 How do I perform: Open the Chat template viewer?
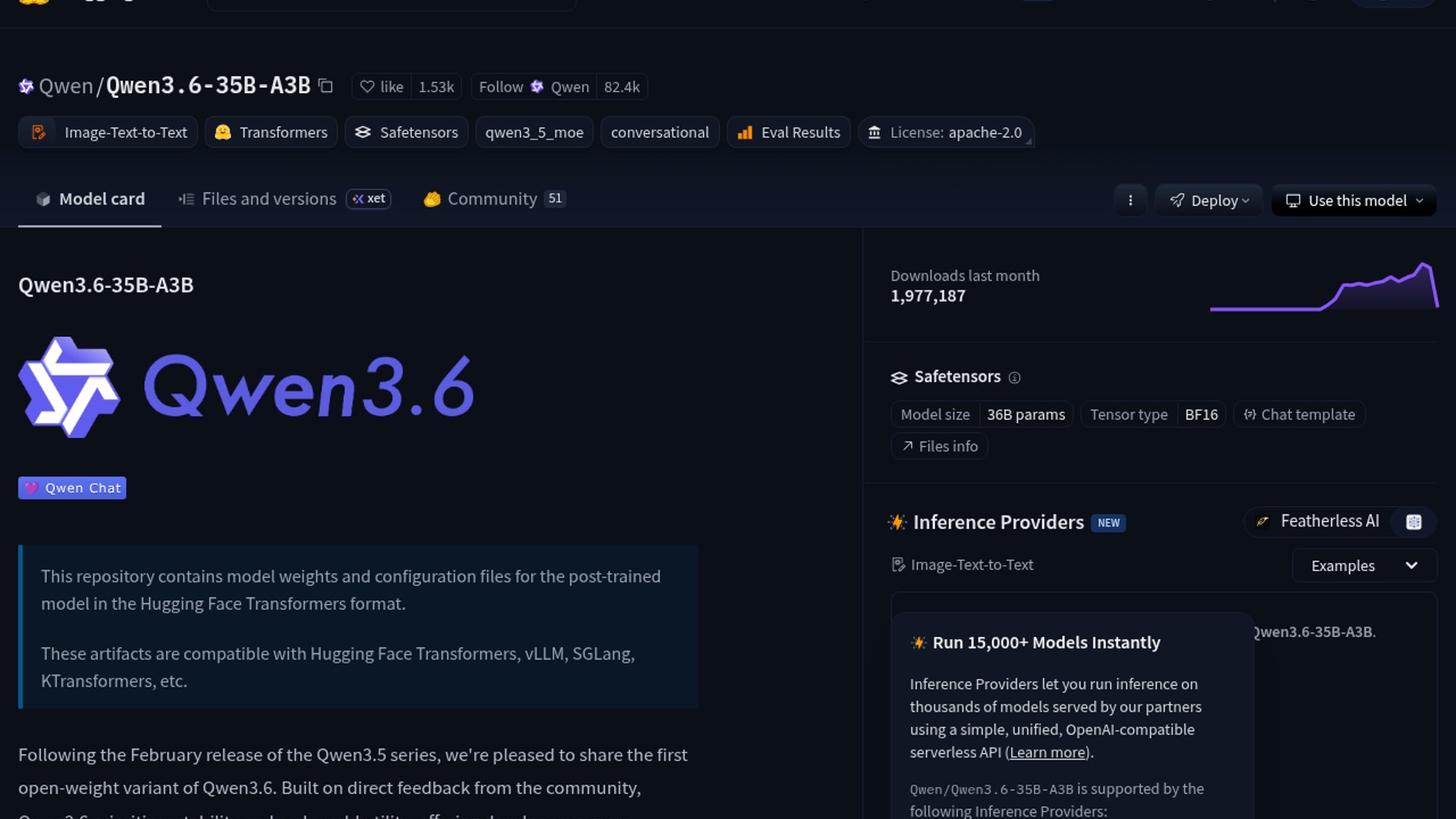coord(1299,415)
